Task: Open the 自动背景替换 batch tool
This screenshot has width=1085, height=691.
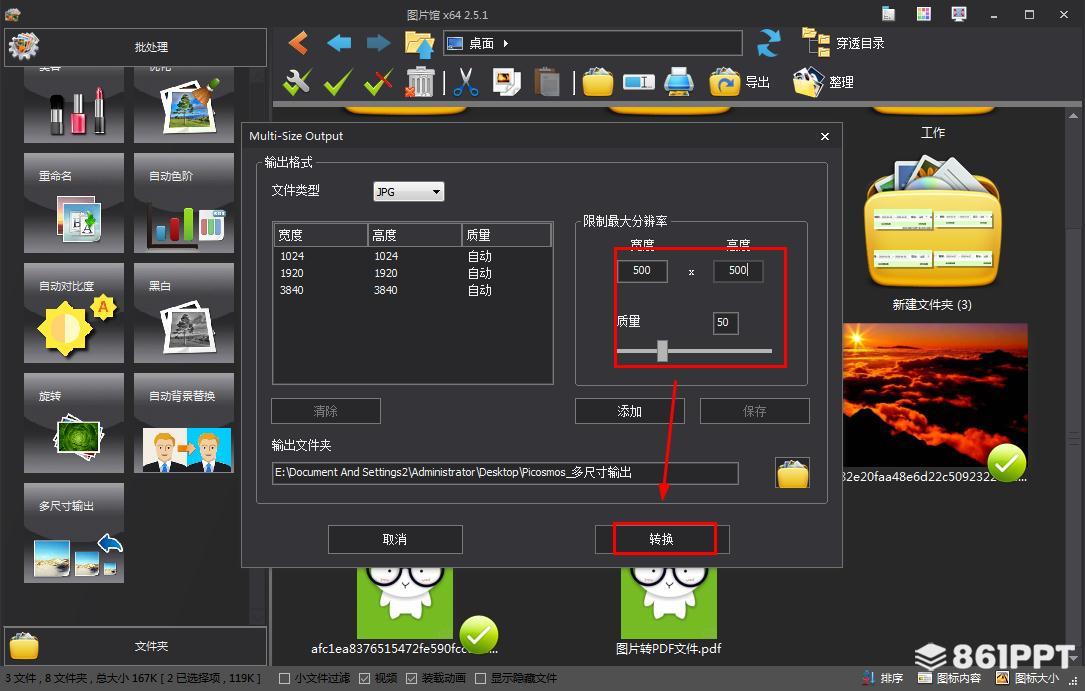Action: click(184, 423)
